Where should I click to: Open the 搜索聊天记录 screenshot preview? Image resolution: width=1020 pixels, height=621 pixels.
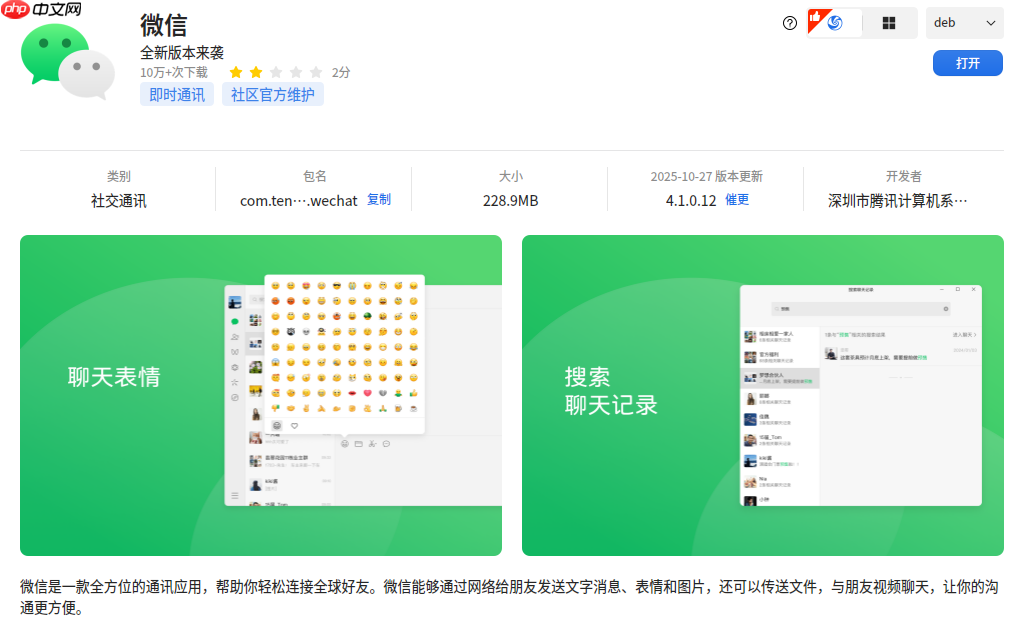tap(762, 395)
